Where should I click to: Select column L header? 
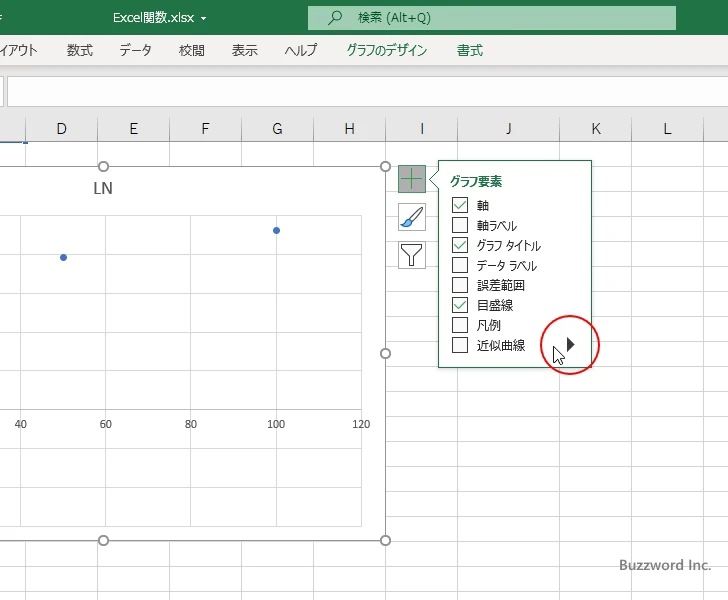pos(667,129)
